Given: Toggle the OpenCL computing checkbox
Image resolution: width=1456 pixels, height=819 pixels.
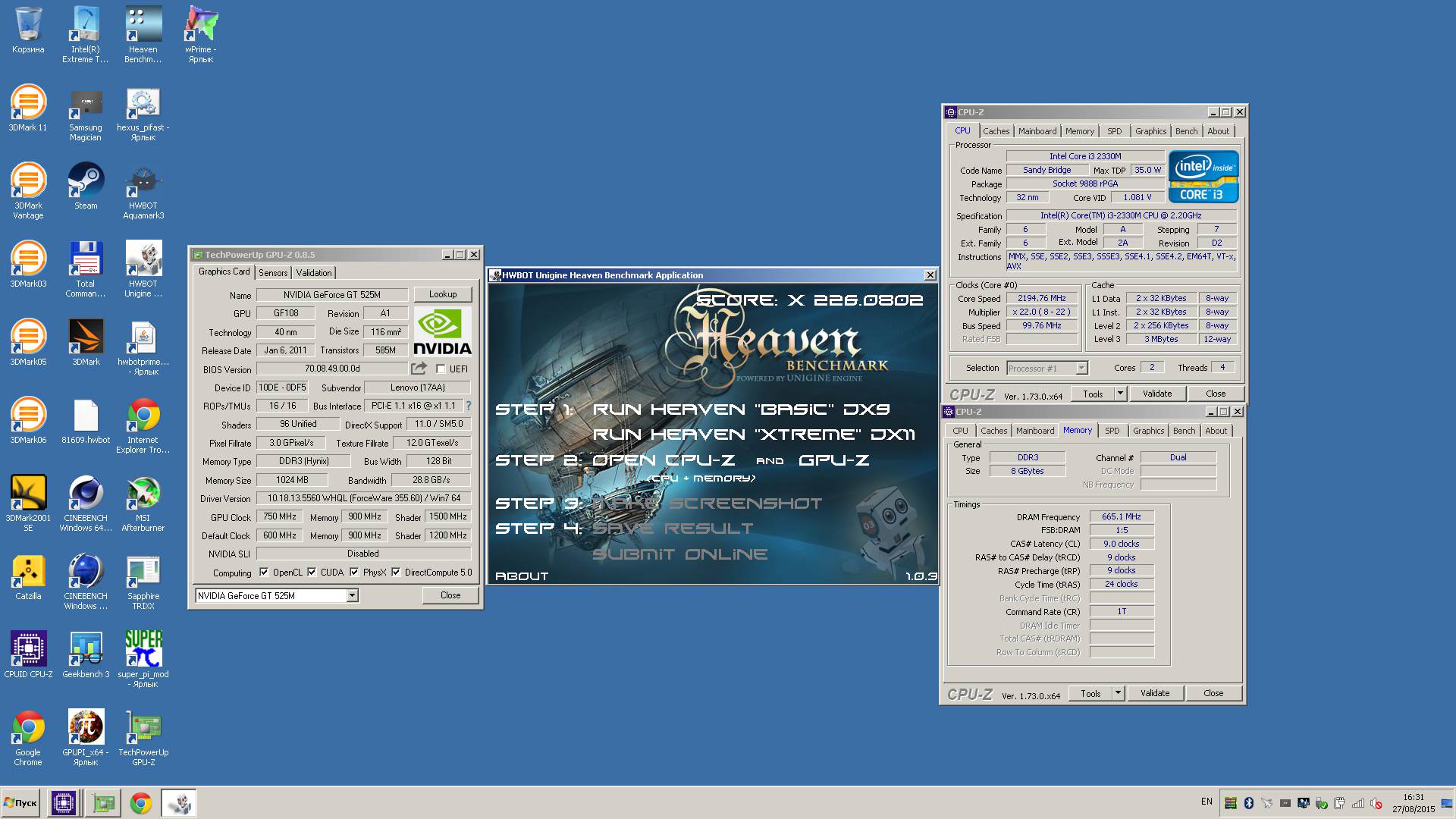Looking at the screenshot, I should coord(264,573).
